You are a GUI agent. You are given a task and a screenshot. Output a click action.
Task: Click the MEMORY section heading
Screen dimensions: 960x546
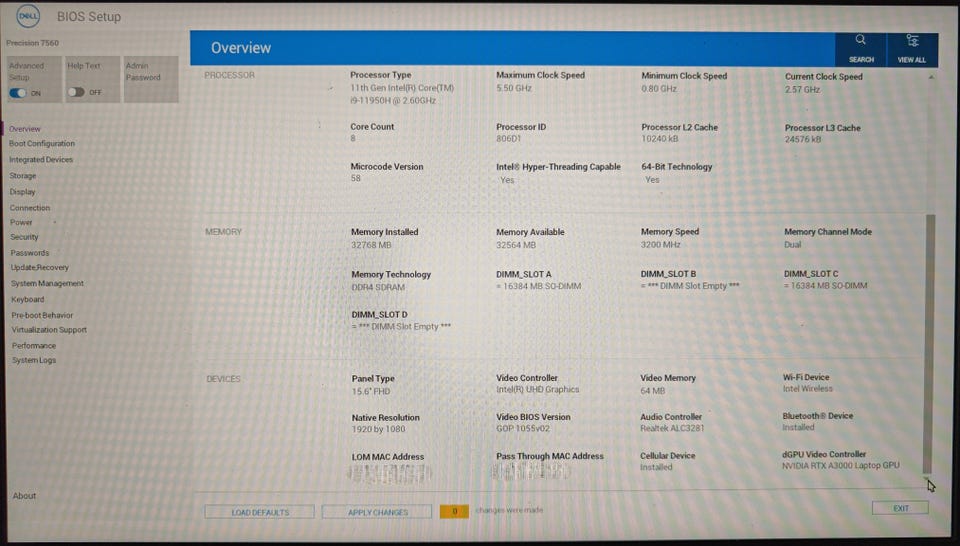pos(223,232)
